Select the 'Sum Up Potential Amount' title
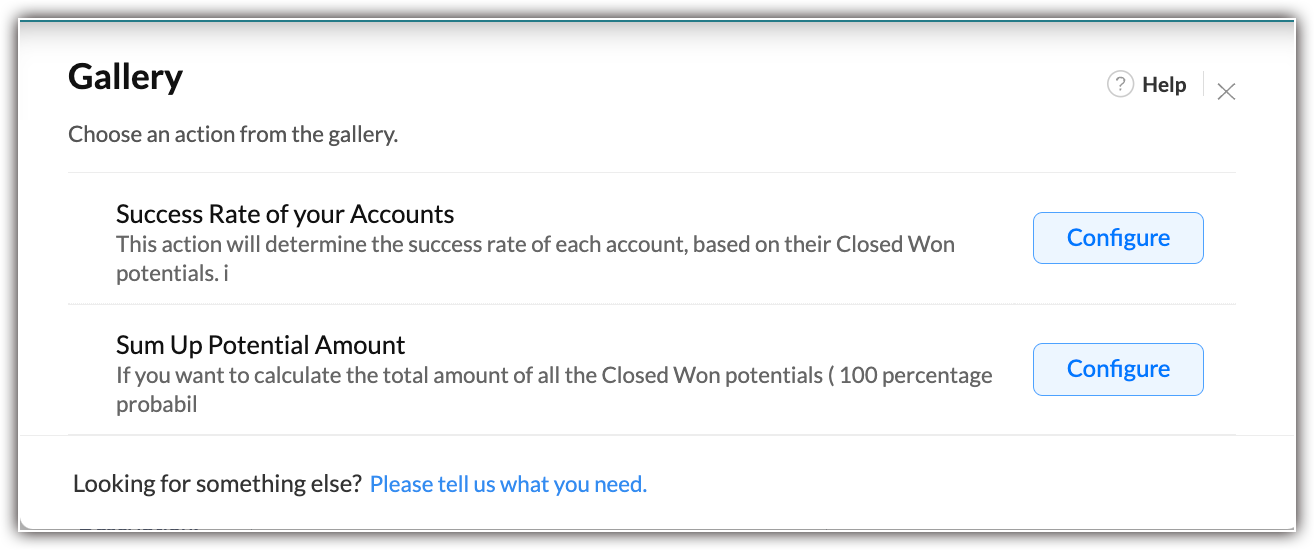 click(260, 346)
